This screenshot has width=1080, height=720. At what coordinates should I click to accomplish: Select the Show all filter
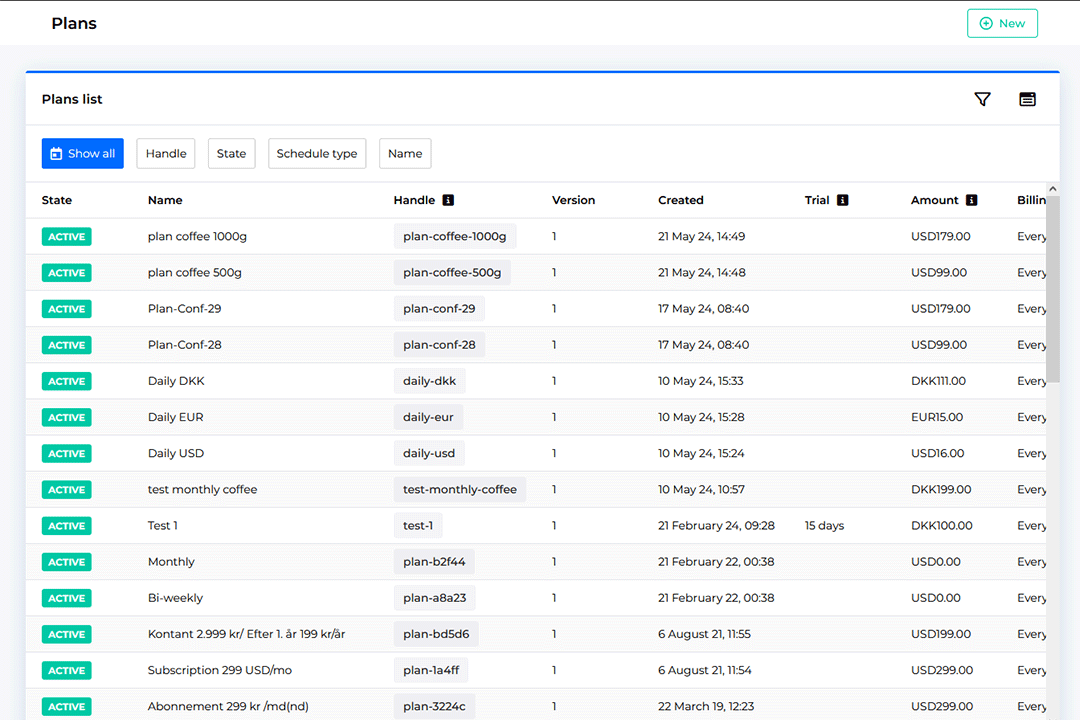(x=83, y=153)
